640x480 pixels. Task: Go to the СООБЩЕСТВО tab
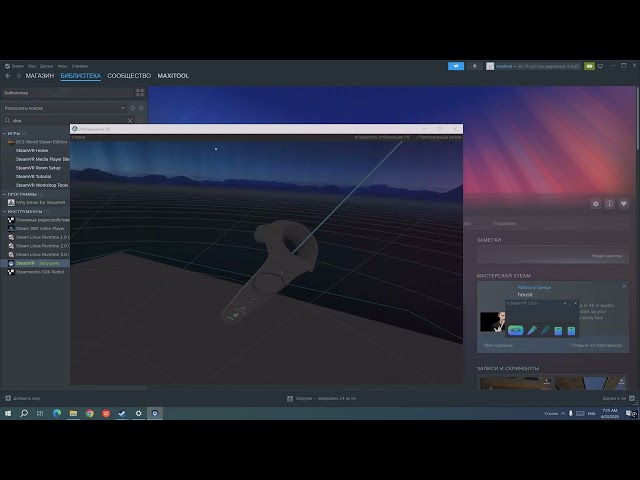click(x=129, y=76)
